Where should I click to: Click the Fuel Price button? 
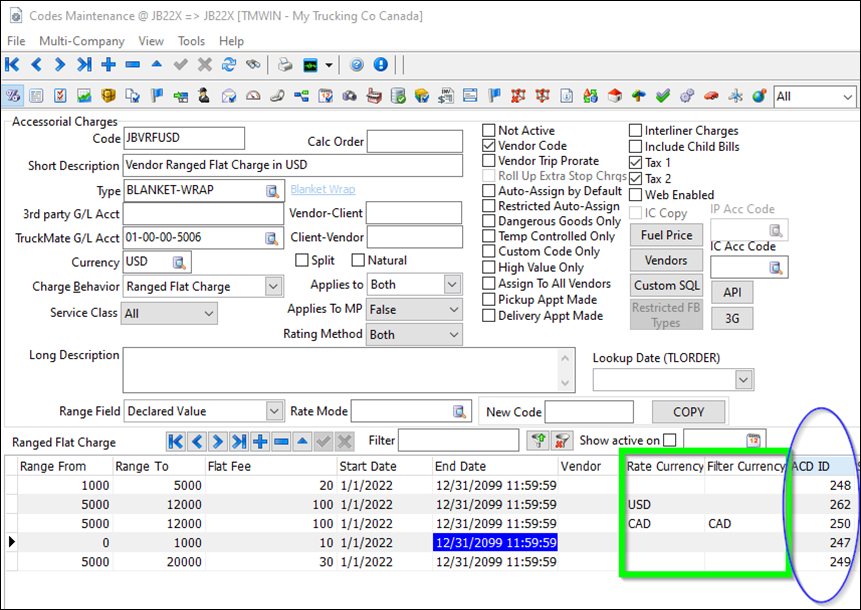click(665, 236)
